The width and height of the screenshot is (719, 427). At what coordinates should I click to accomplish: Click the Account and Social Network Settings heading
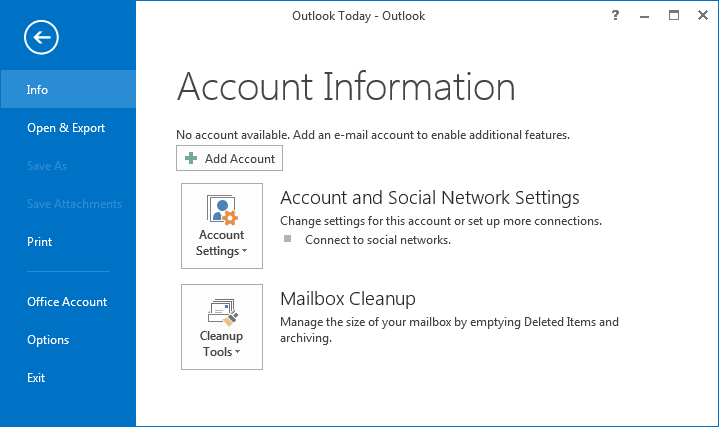[430, 198]
